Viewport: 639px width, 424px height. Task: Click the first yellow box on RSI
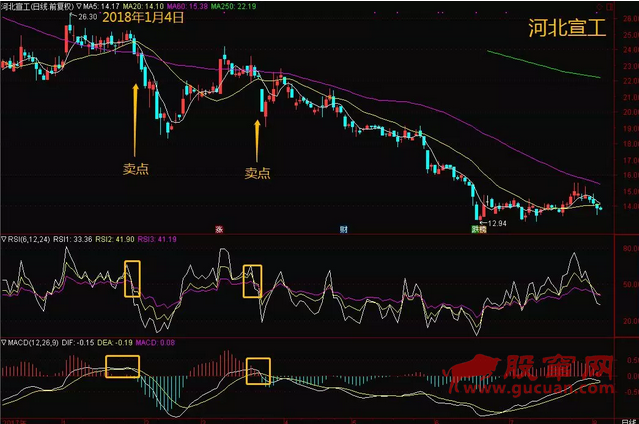[133, 277]
